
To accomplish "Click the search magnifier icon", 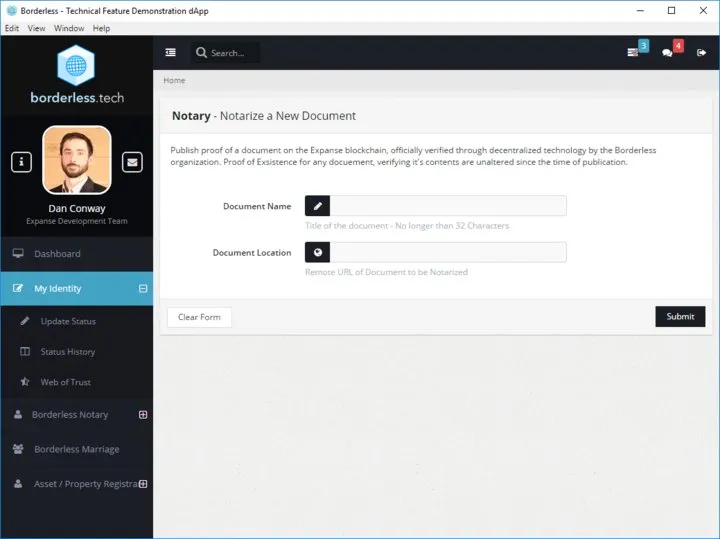I will [201, 53].
